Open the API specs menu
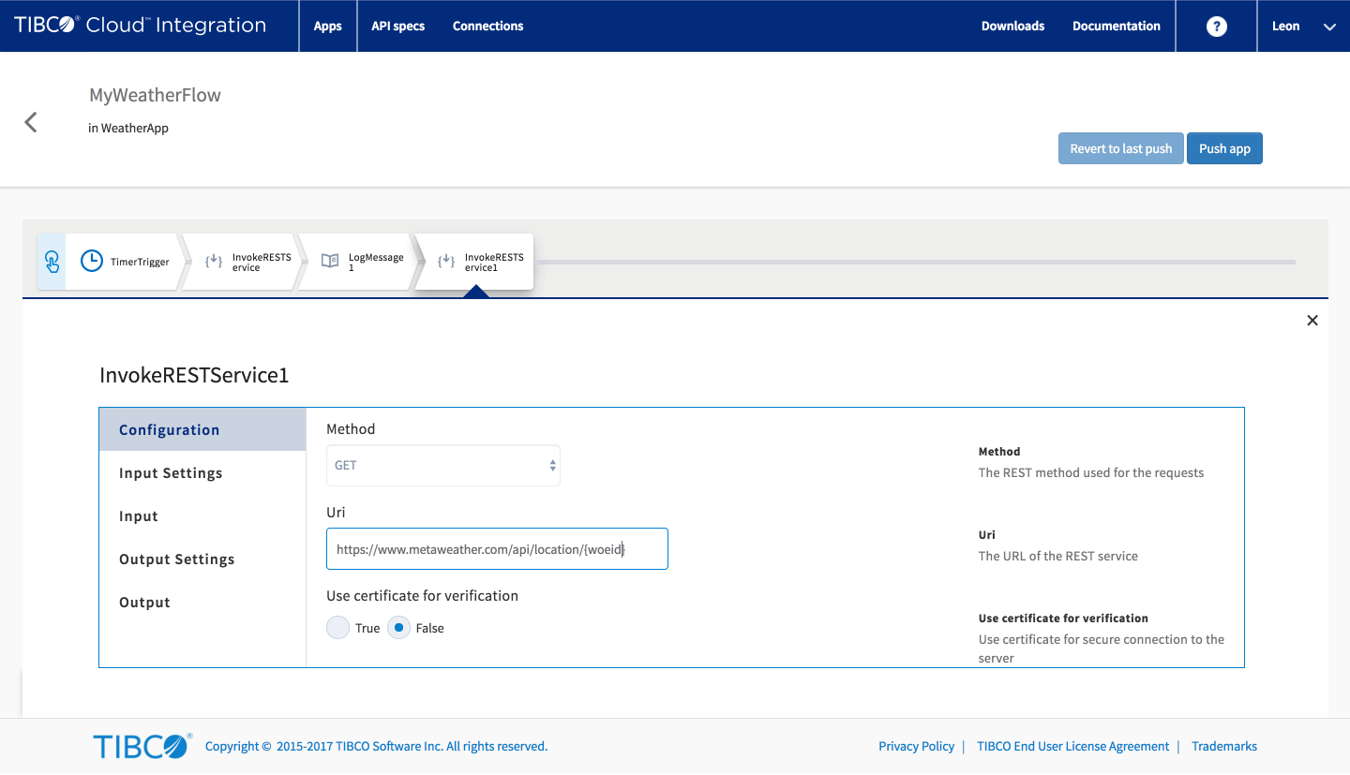 pyautogui.click(x=398, y=26)
